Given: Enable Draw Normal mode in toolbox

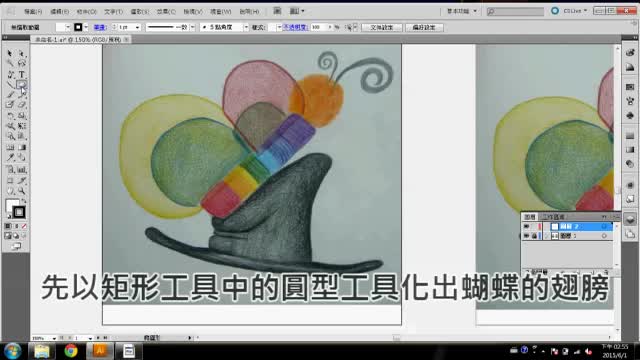Looking at the screenshot, I should click(8, 236).
